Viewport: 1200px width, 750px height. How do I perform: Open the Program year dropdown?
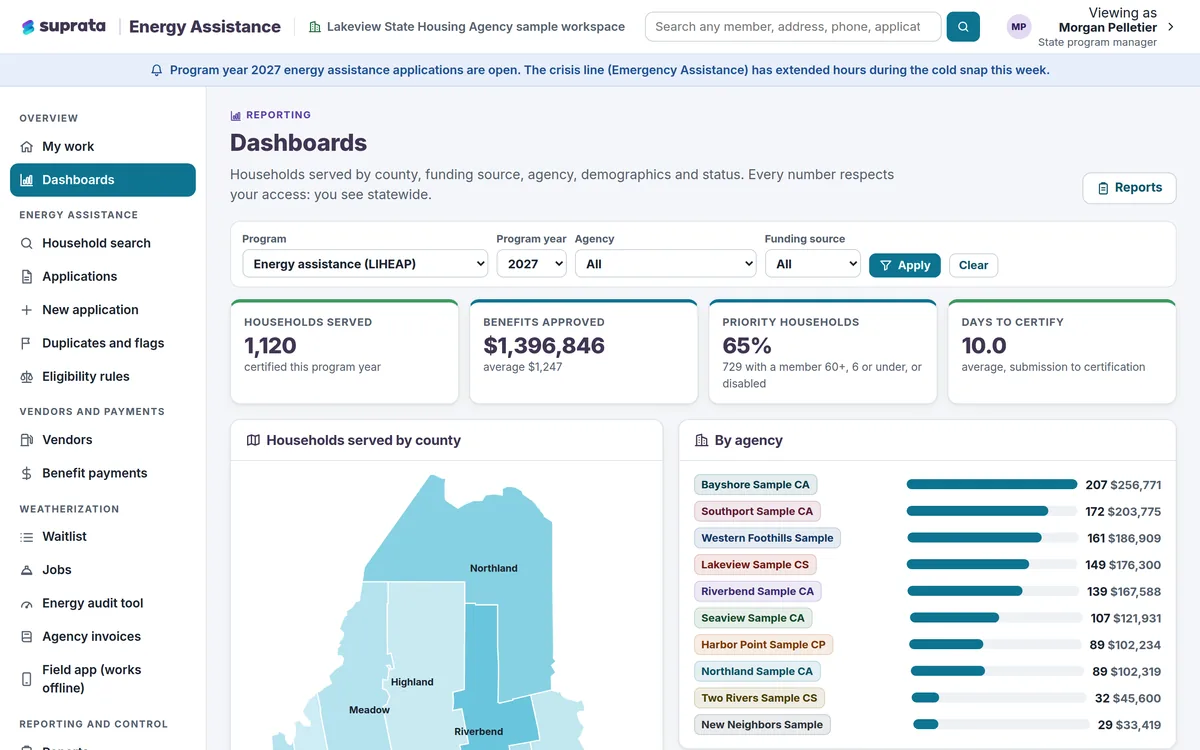tap(532, 264)
